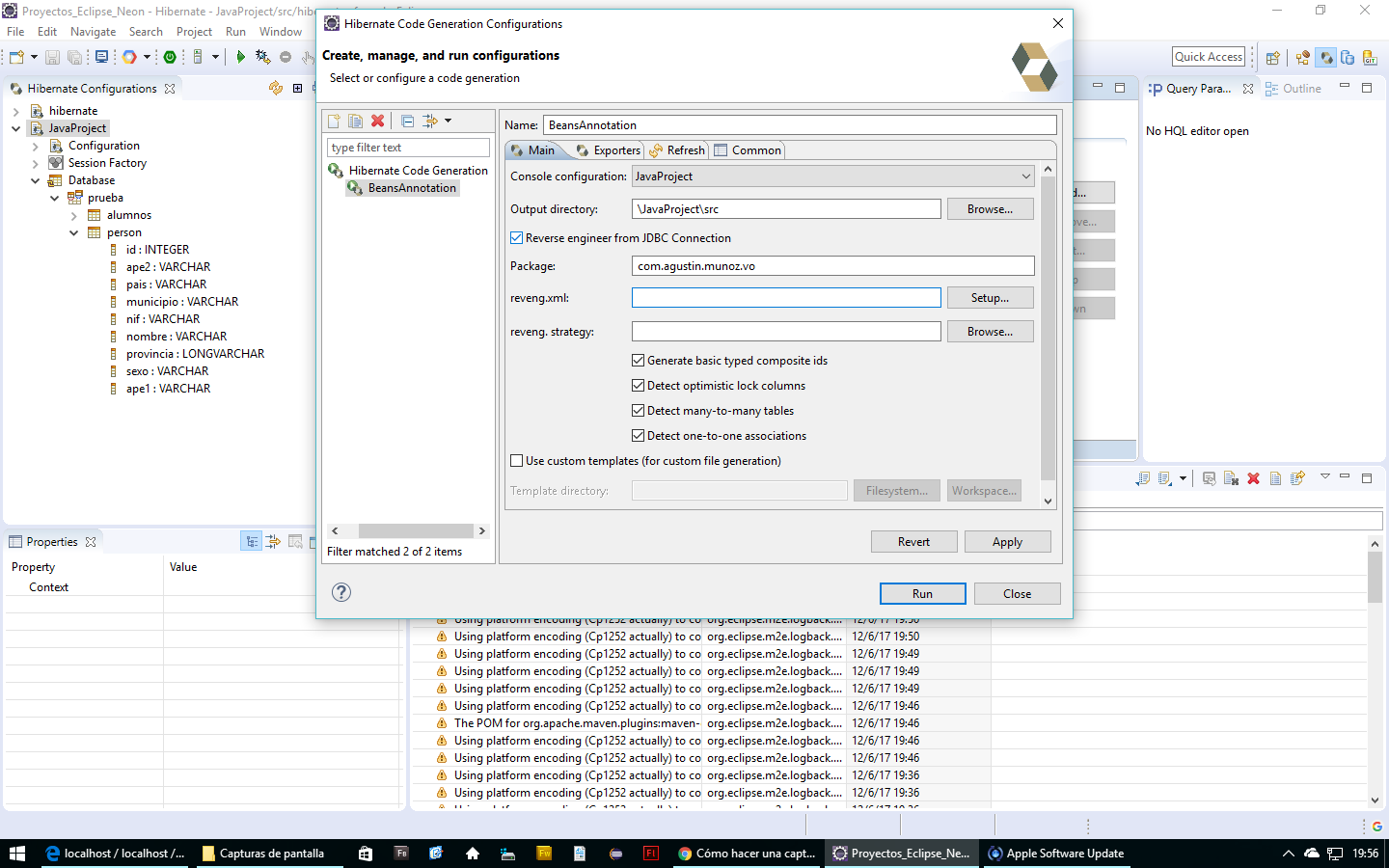1389x868 pixels.
Task: Toggle Detect many-to-many tables checkbox
Action: pos(638,411)
